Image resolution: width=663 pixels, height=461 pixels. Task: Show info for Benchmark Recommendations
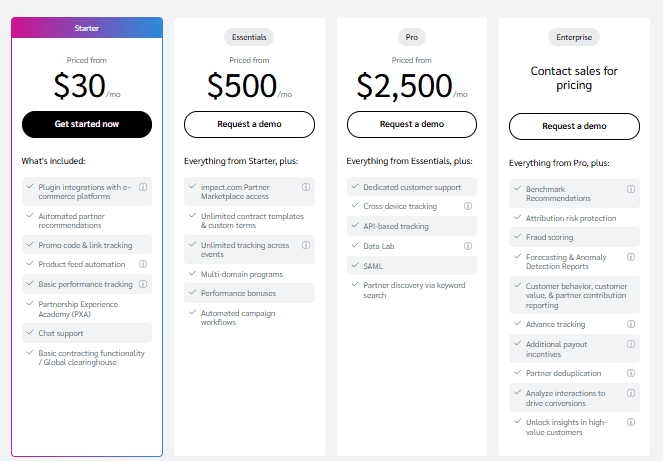pyautogui.click(x=631, y=189)
